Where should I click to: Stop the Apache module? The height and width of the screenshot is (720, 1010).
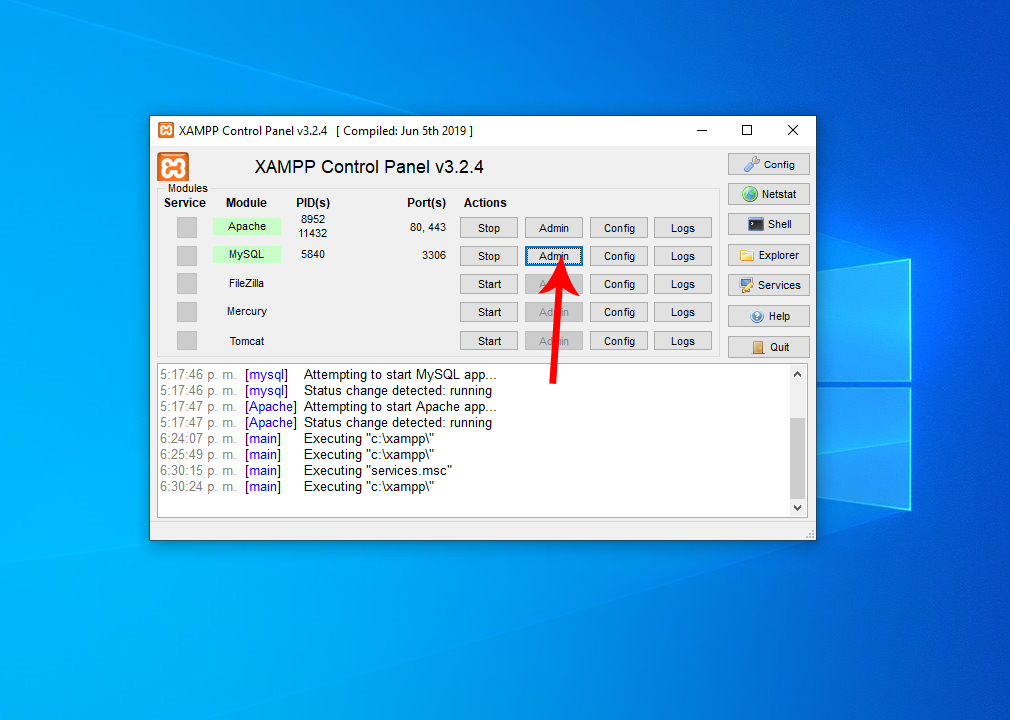pyautogui.click(x=489, y=228)
